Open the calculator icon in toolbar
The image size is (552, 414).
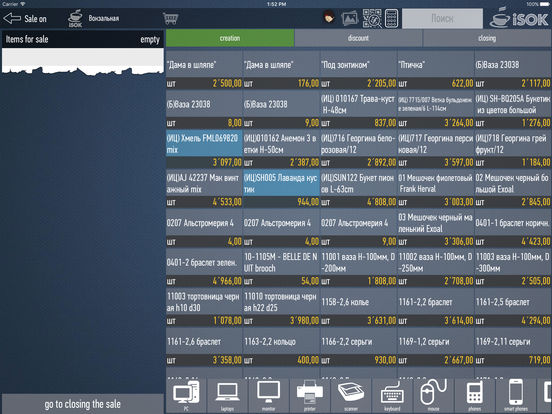(391, 18)
